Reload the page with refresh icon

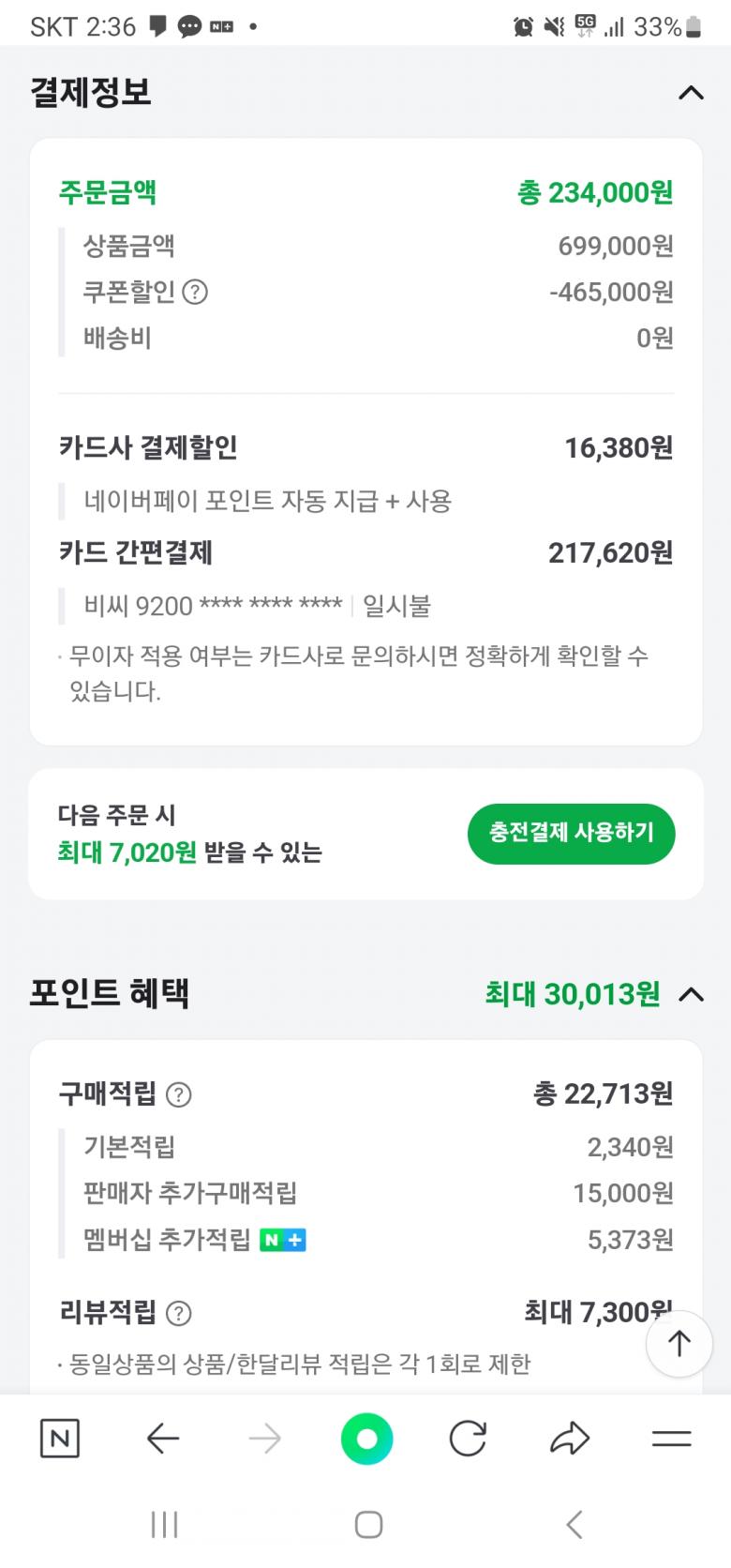pyautogui.click(x=468, y=1439)
